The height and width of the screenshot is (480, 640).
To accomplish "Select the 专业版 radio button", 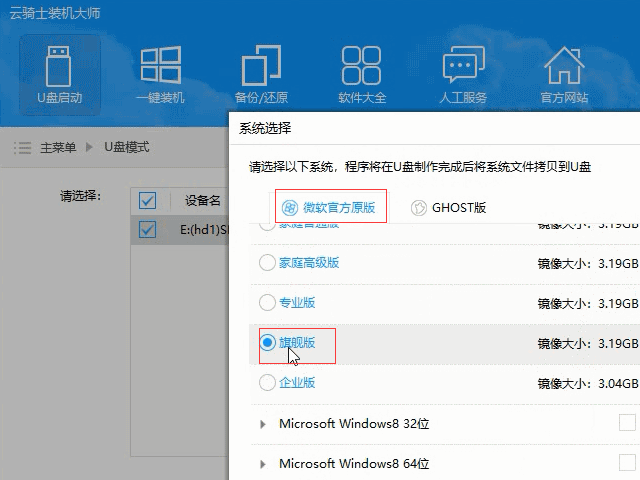I will [x=267, y=302].
